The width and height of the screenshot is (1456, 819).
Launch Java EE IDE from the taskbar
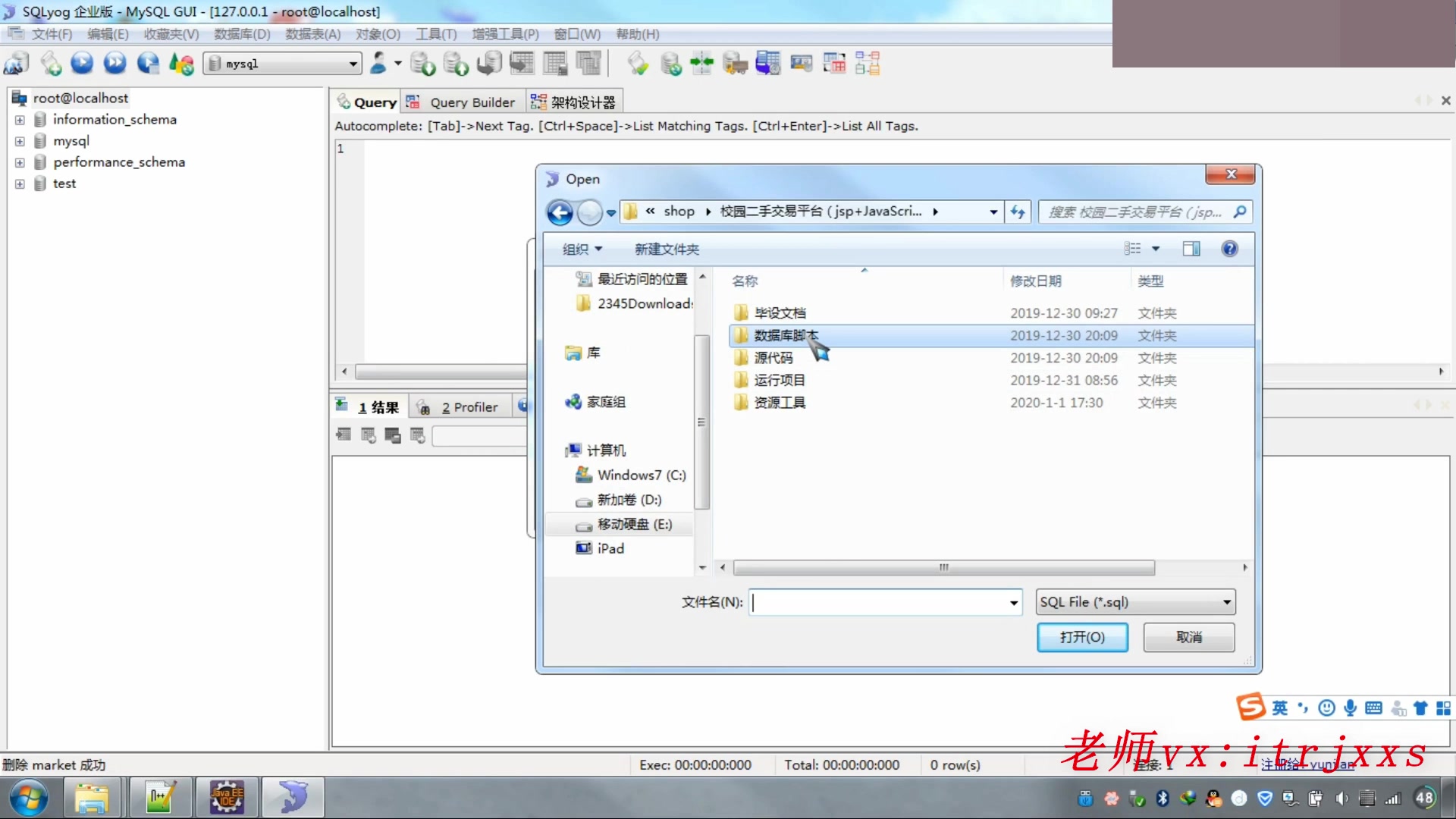pyautogui.click(x=227, y=797)
